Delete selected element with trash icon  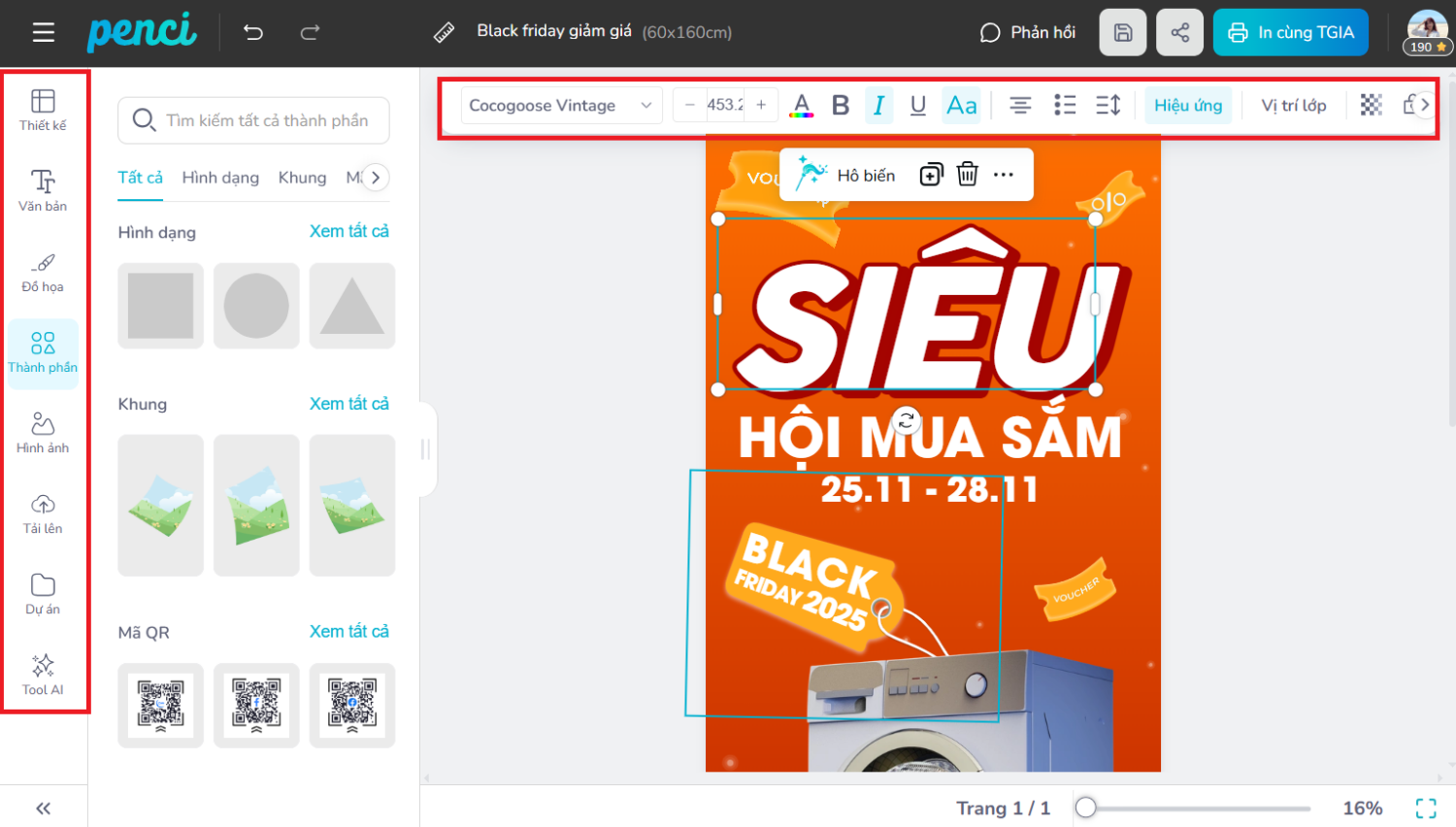(x=967, y=175)
